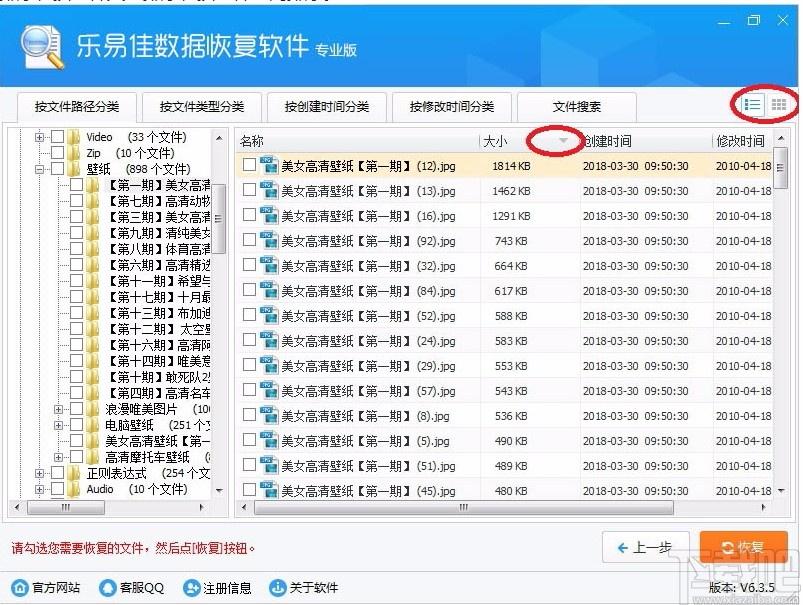Tick the 壁纸 folder checkbox
Viewport: 803px width, 605px height.
coord(57,168)
